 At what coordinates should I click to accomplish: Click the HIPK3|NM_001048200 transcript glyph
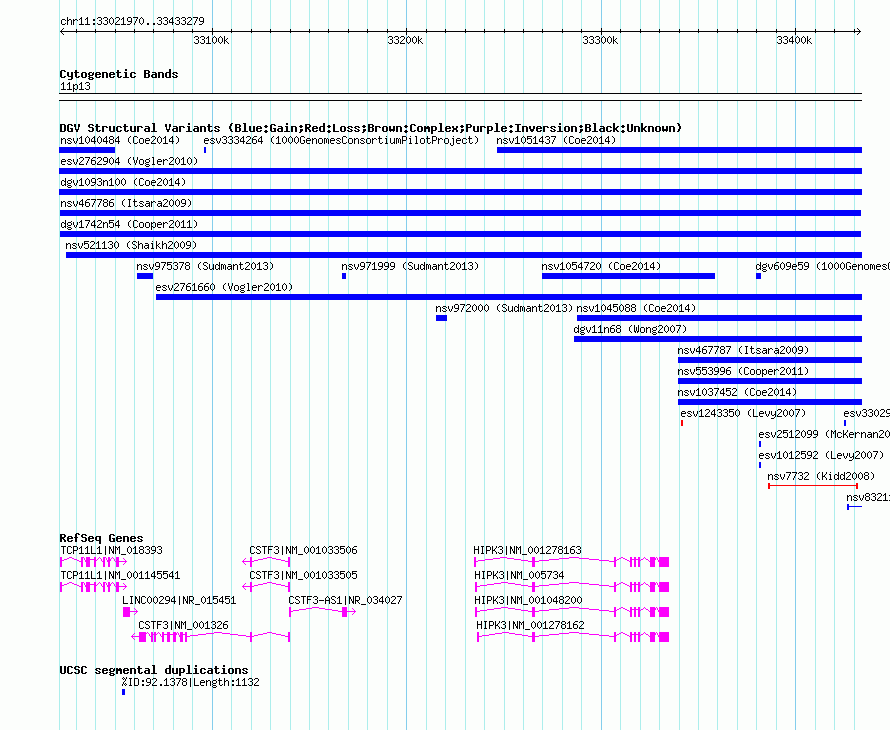pos(572,612)
